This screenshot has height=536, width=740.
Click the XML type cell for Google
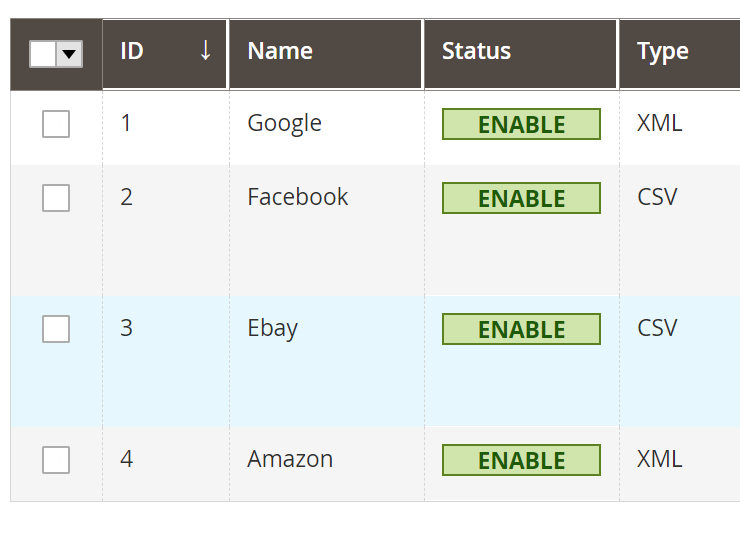(x=659, y=123)
